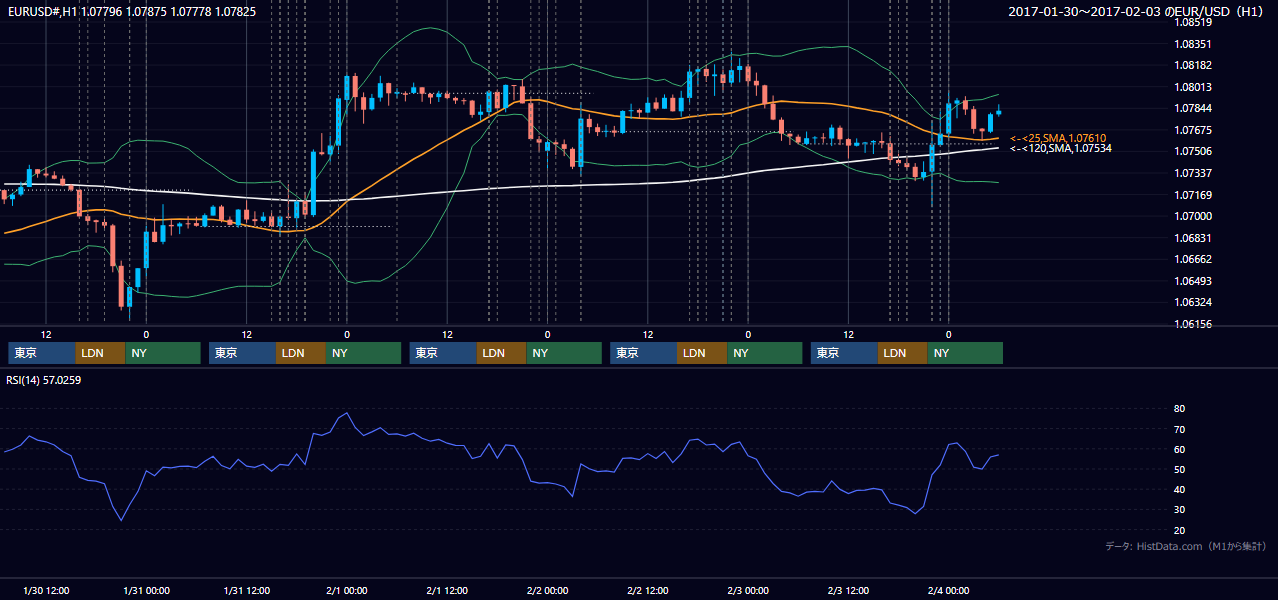Click the 2/3 12:00 time axis label

pos(848,590)
